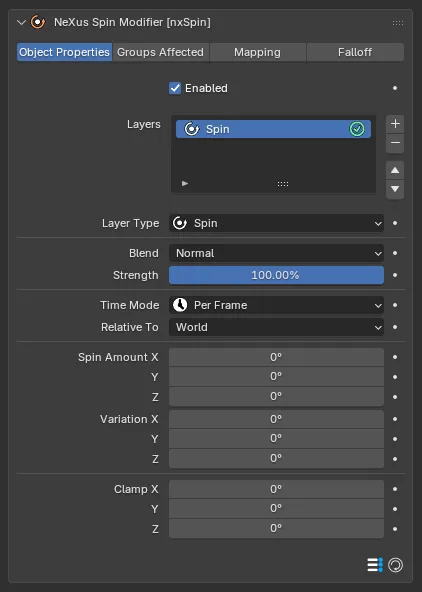Remove the selected layer with minus button
Image resolution: width=422 pixels, height=592 pixels.
click(395, 143)
